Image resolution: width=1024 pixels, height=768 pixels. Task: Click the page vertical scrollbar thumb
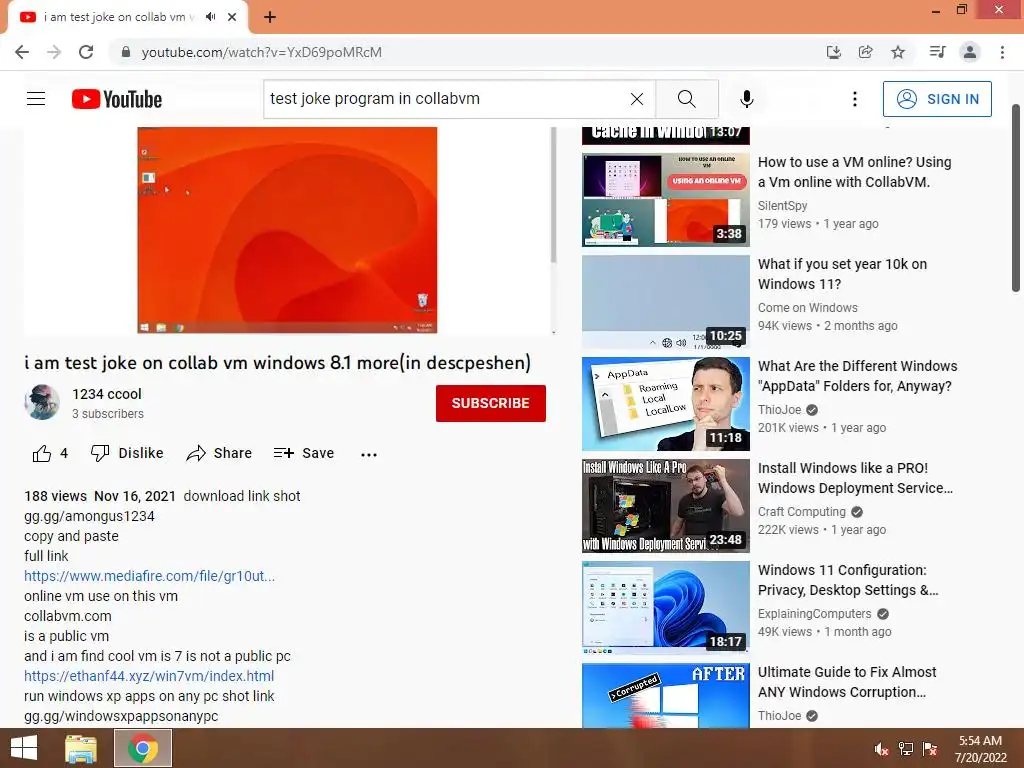coord(1016,198)
